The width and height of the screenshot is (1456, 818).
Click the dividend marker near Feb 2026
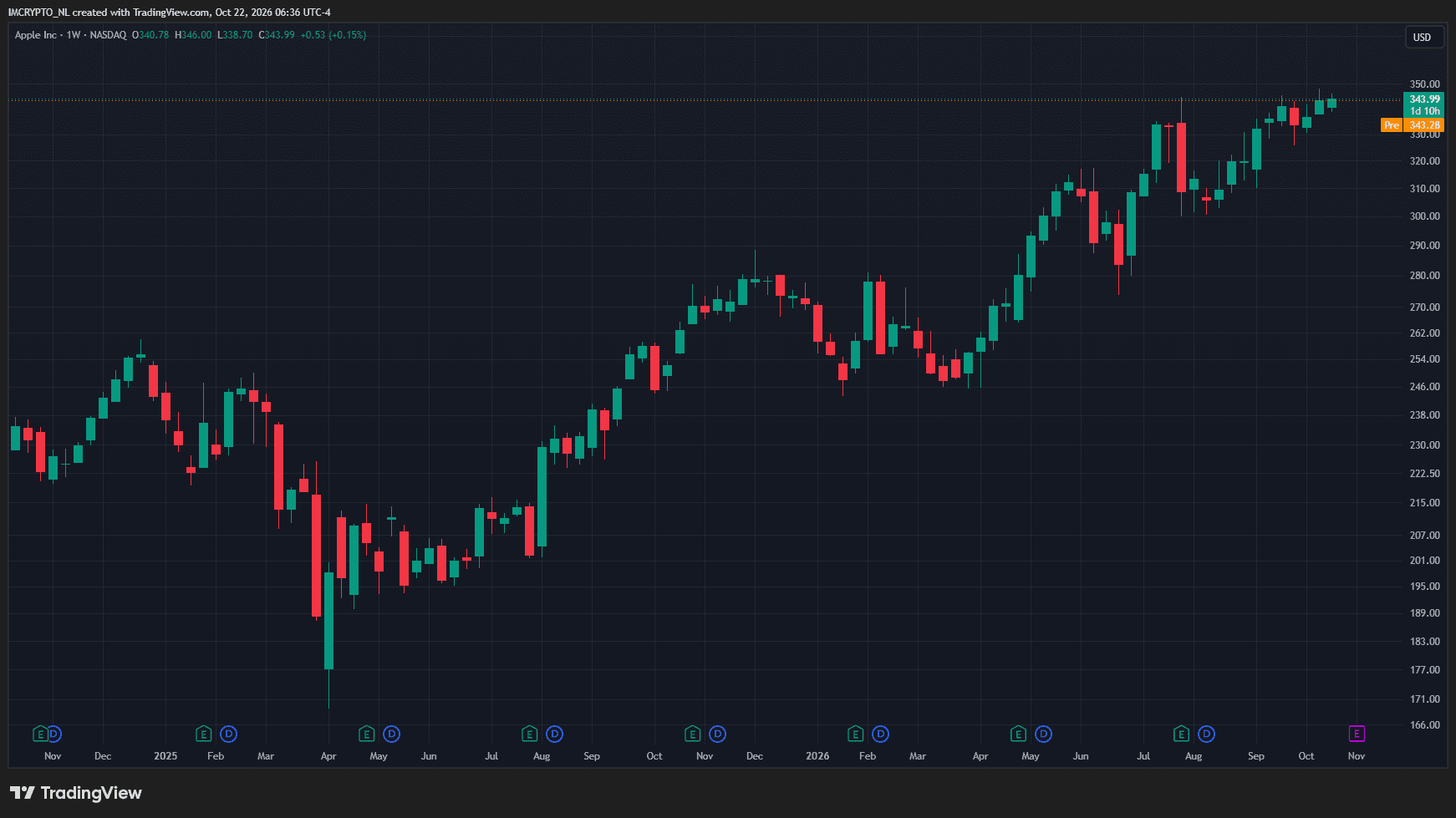(880, 734)
